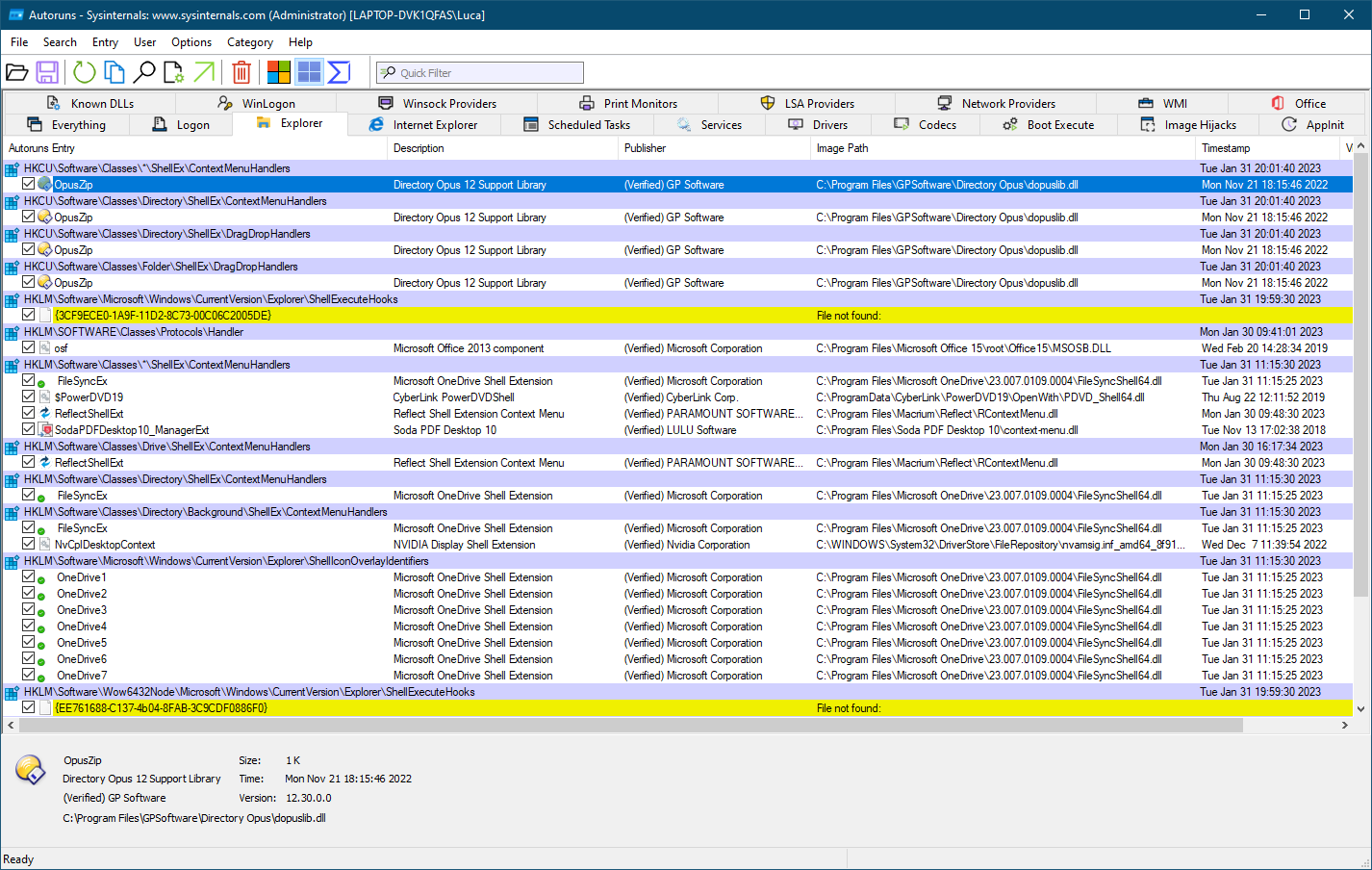This screenshot has width=1372, height=870.
Task: Click the ReflectShellEx entry icon under Drive handlers
Action: (x=45, y=463)
